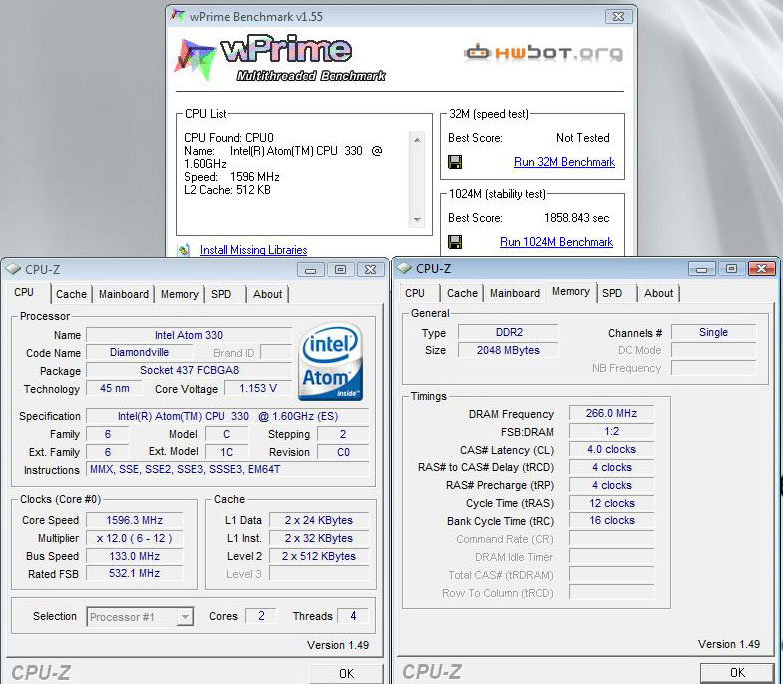This screenshot has height=684, width=783.
Task: Click the Code Name Diamondville value
Action: click(139, 352)
